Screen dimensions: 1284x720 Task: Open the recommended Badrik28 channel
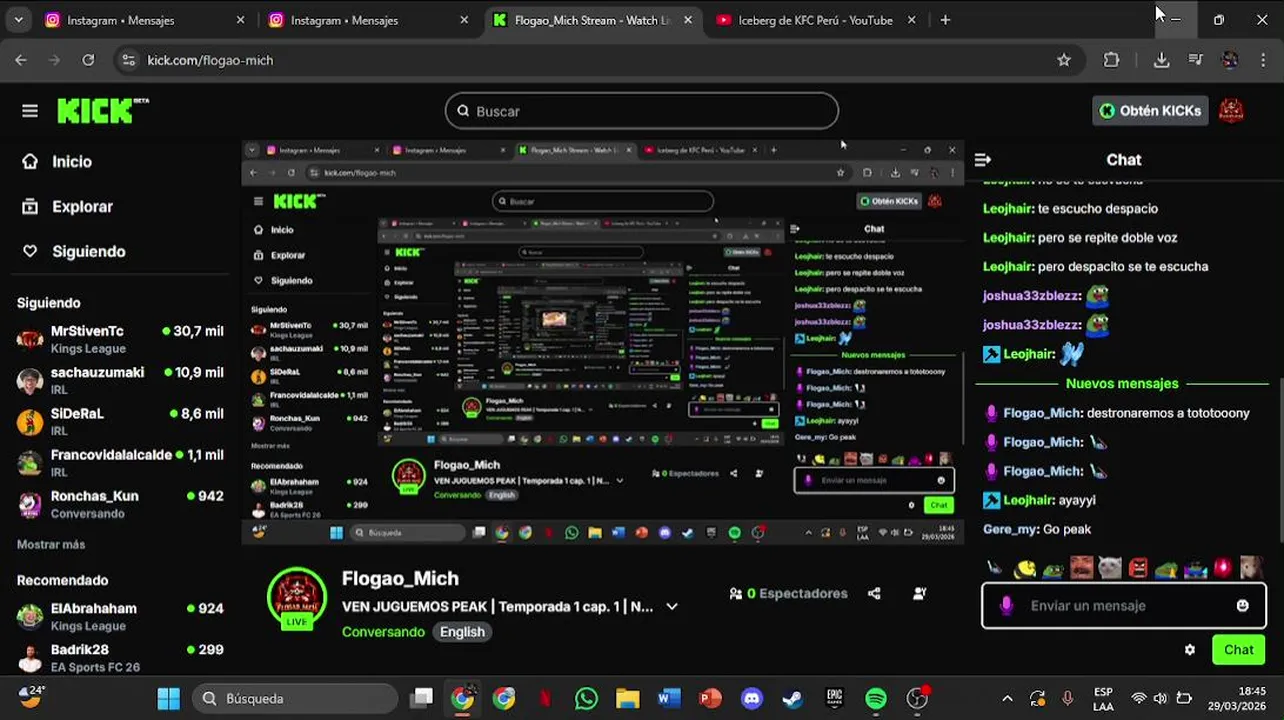click(120, 657)
